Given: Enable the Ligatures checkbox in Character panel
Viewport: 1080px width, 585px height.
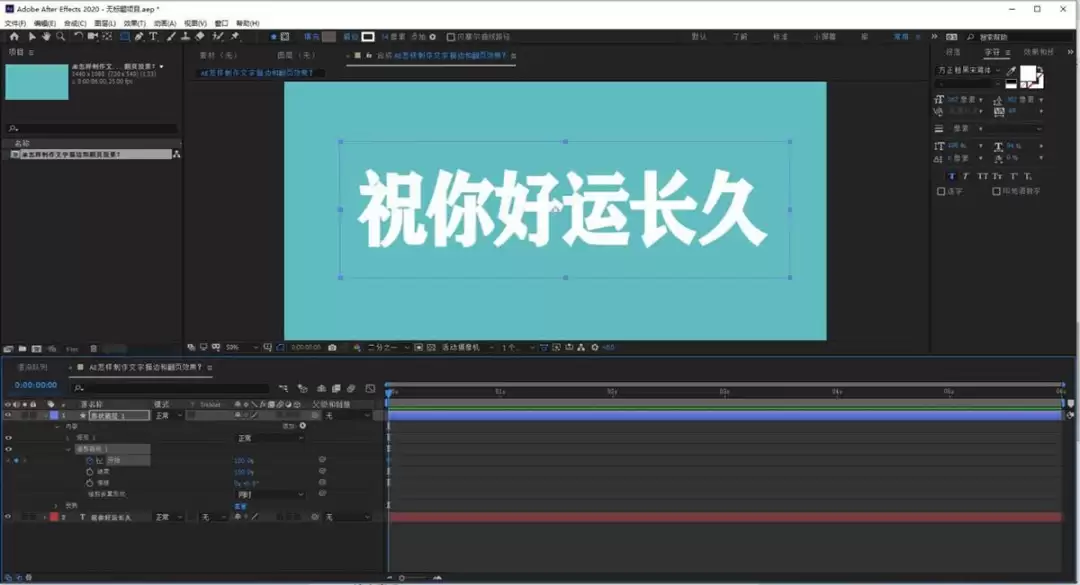Looking at the screenshot, I should pyautogui.click(x=941, y=191).
